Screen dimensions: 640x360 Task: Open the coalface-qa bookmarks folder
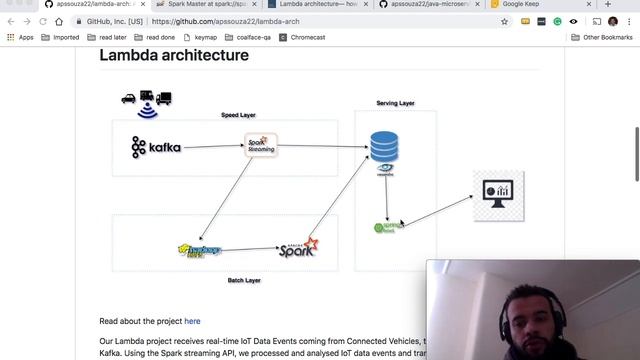tap(248, 38)
